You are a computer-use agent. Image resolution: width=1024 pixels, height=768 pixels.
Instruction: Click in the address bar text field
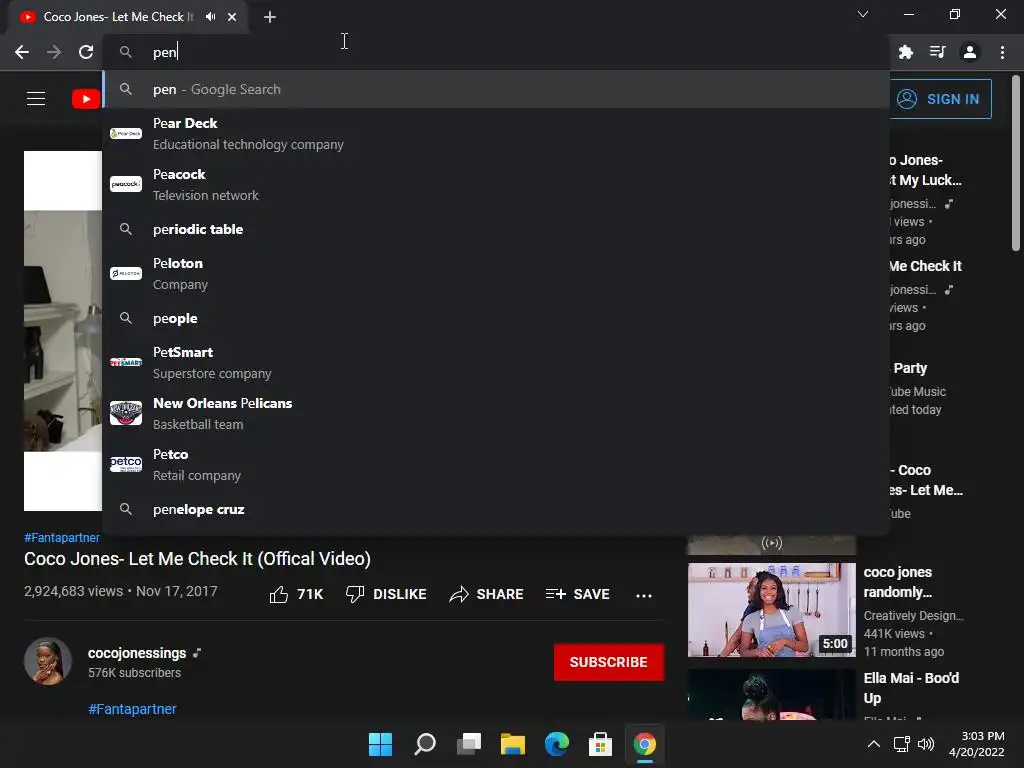496,52
